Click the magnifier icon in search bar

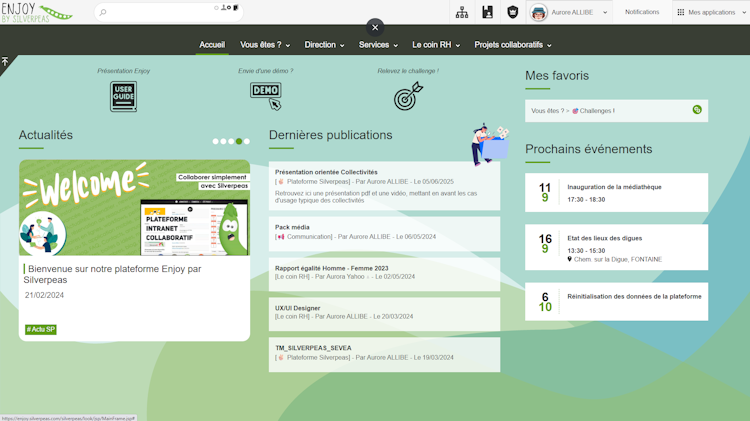[x=103, y=12]
